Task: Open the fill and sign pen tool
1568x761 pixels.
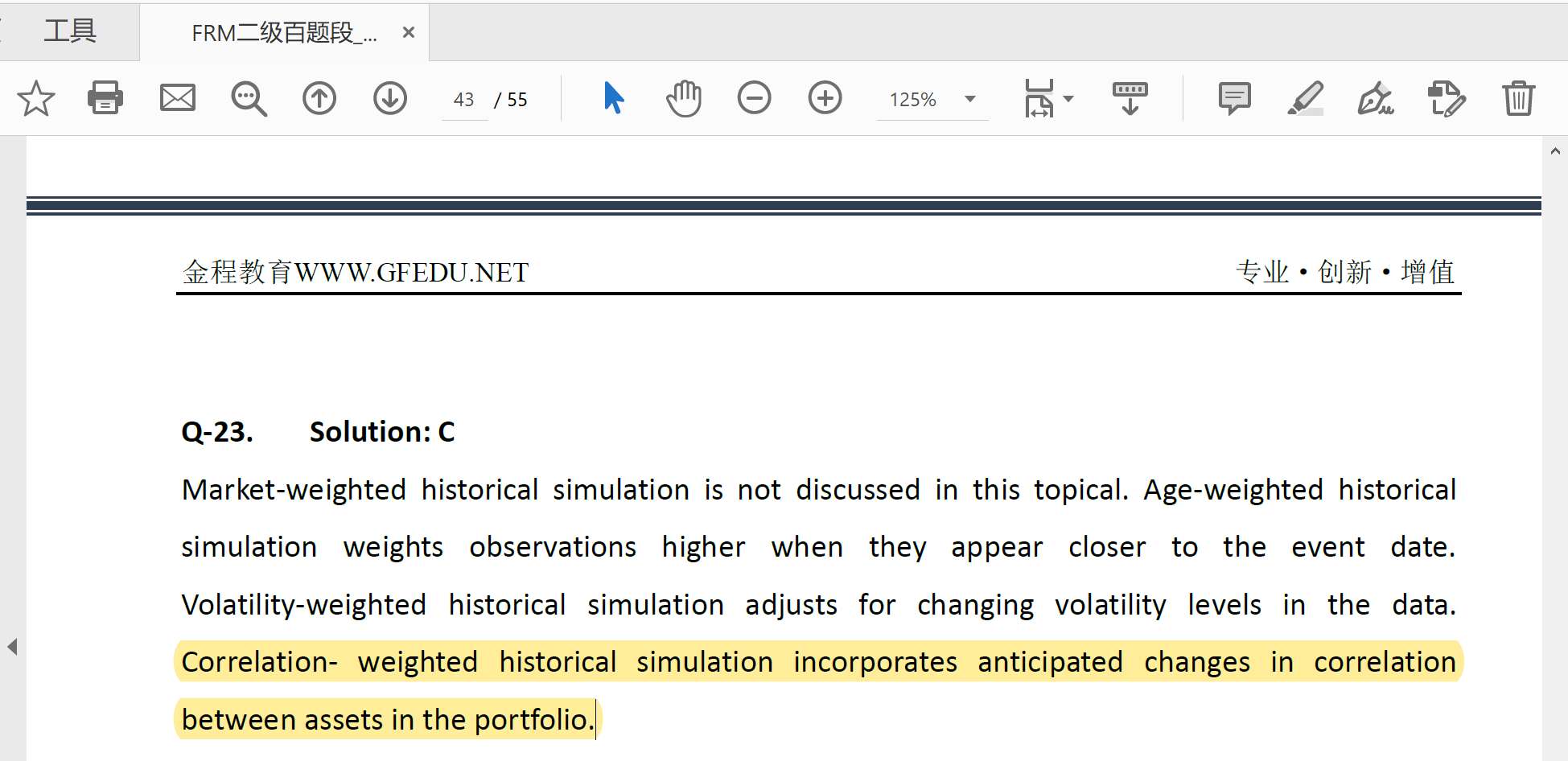Action: (x=1376, y=98)
